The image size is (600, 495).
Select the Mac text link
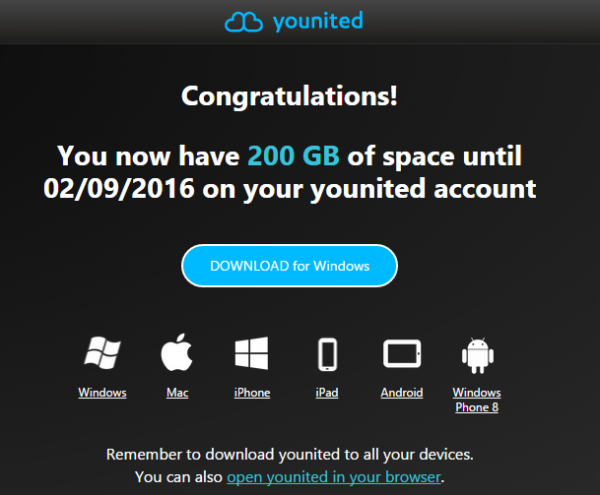177,393
